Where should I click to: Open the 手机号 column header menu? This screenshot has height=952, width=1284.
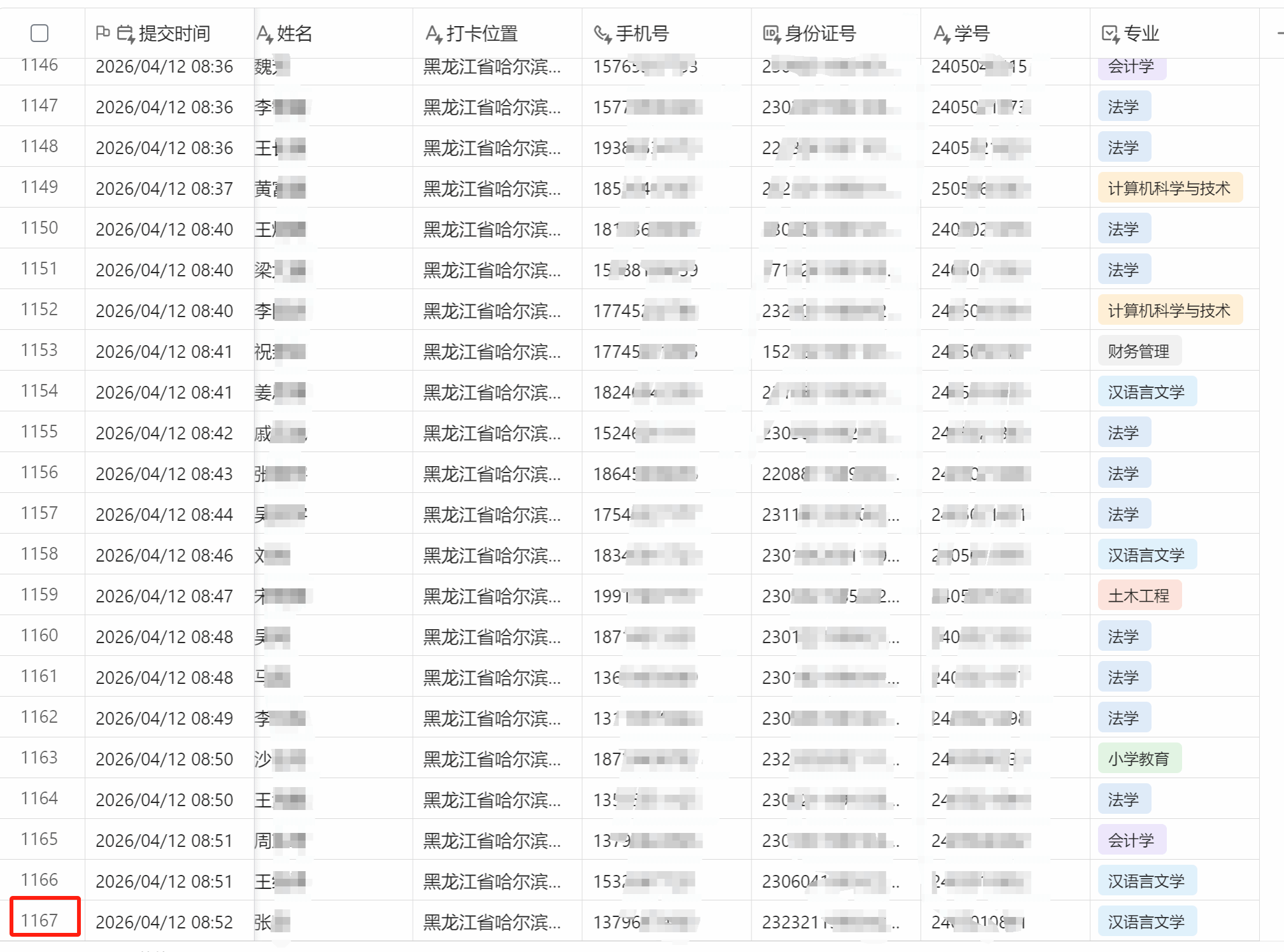click(x=642, y=34)
